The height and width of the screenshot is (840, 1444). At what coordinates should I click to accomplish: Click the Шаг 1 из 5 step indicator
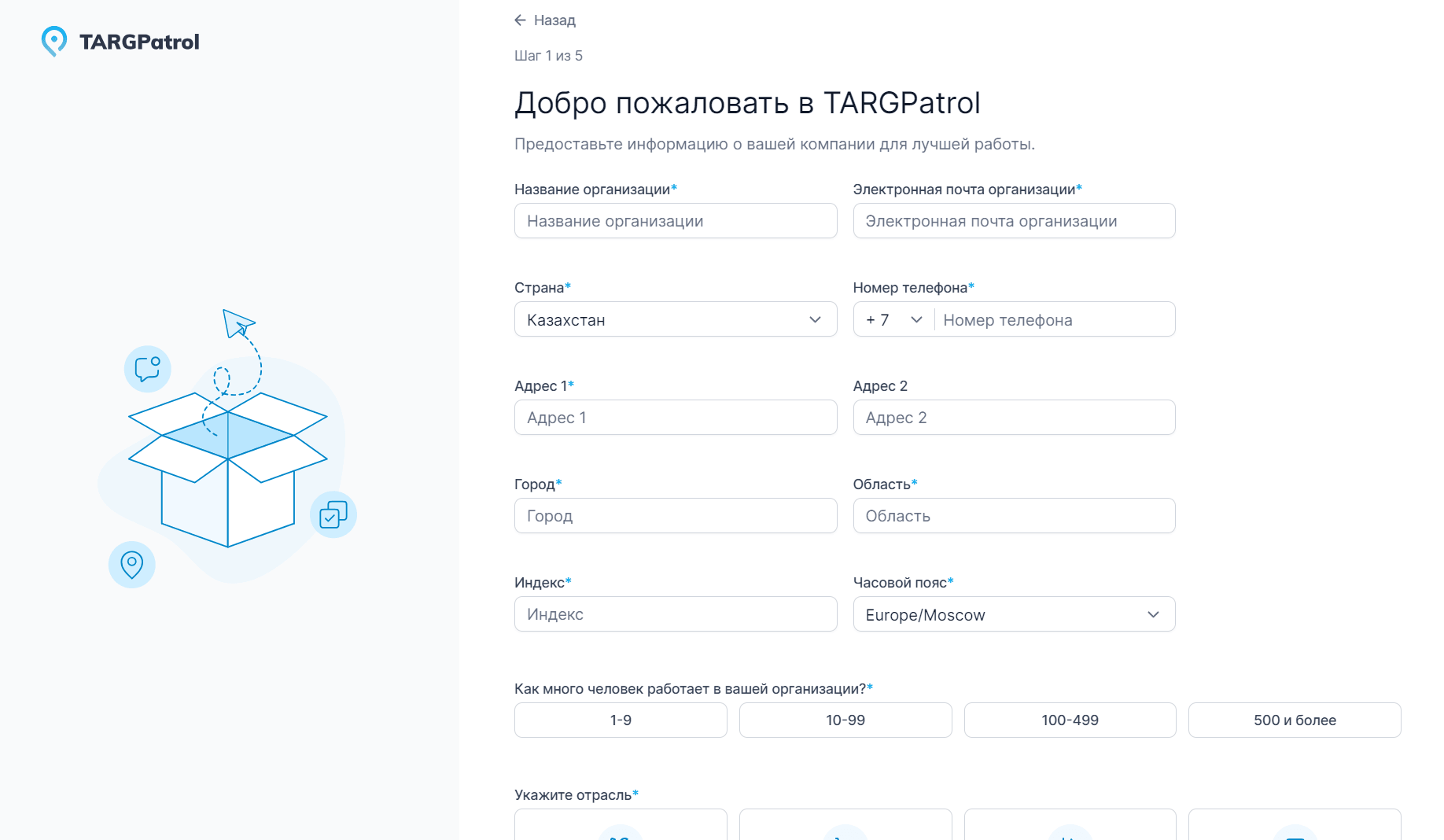548,55
